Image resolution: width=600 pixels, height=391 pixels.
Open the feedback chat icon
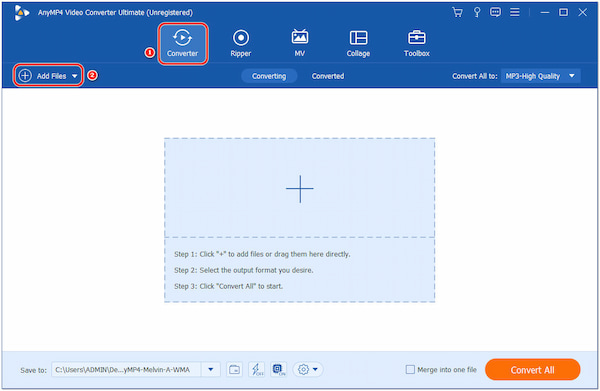click(x=496, y=12)
